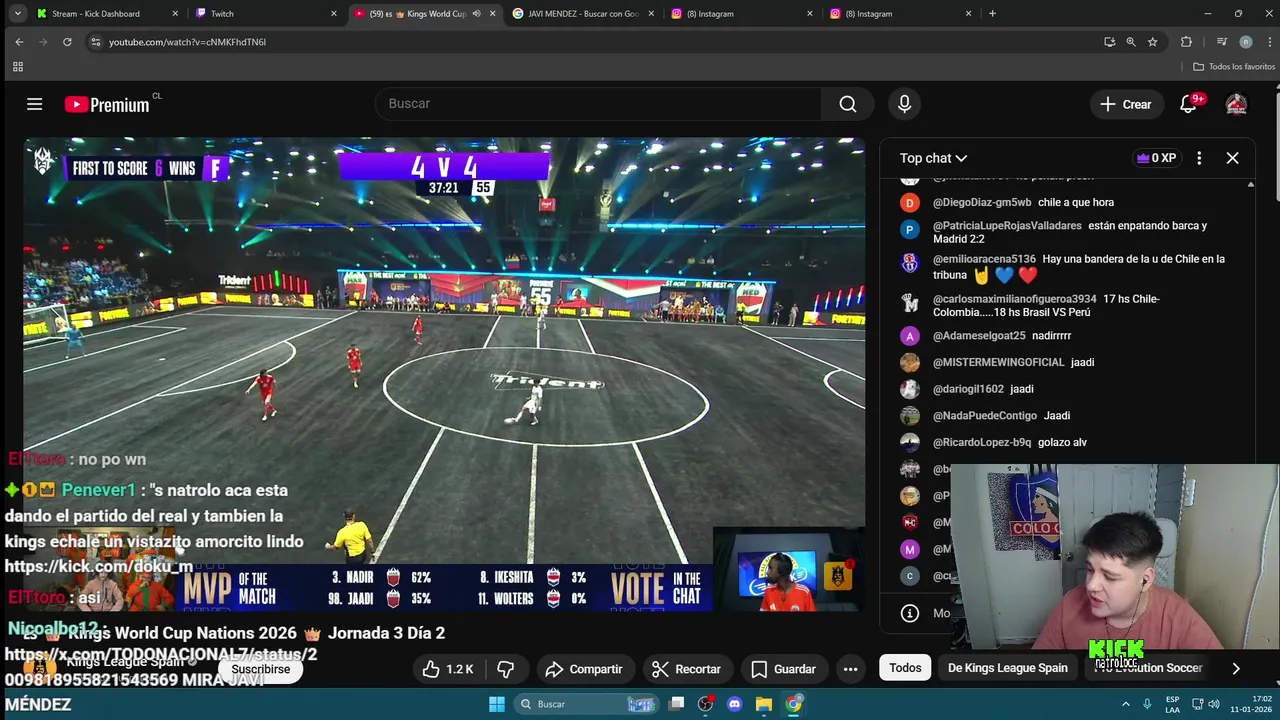Close the live chat panel

(x=1232, y=158)
